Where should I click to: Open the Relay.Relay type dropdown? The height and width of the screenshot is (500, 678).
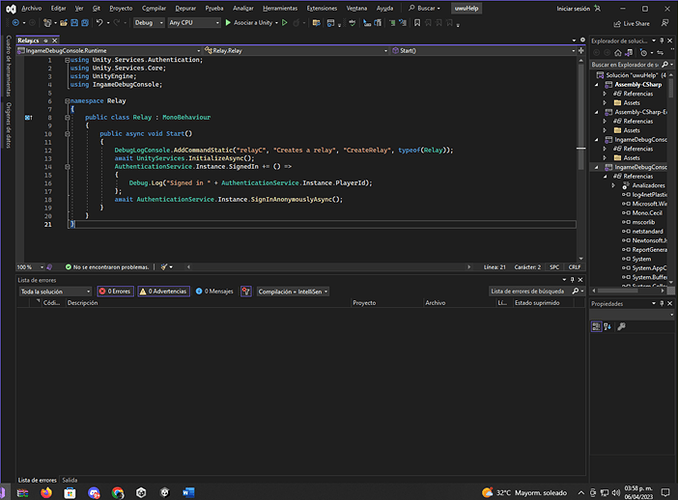point(296,51)
